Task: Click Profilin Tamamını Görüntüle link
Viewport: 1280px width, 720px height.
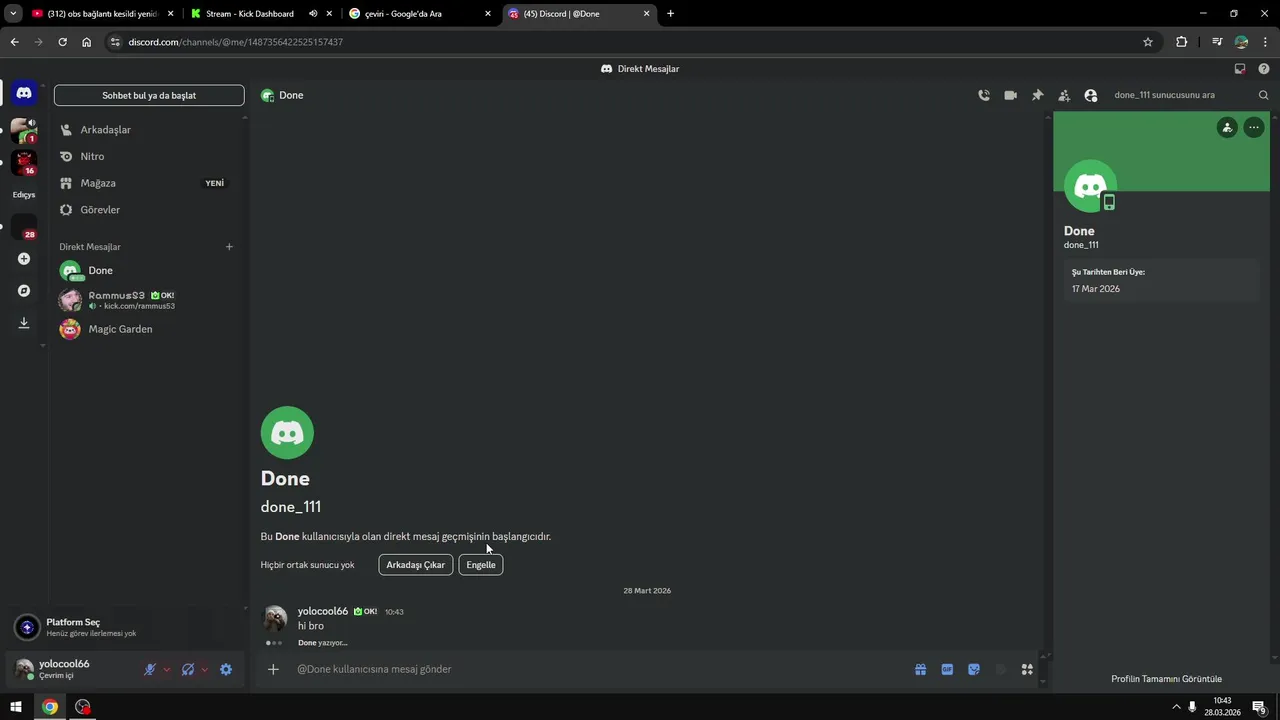Action: (1166, 679)
